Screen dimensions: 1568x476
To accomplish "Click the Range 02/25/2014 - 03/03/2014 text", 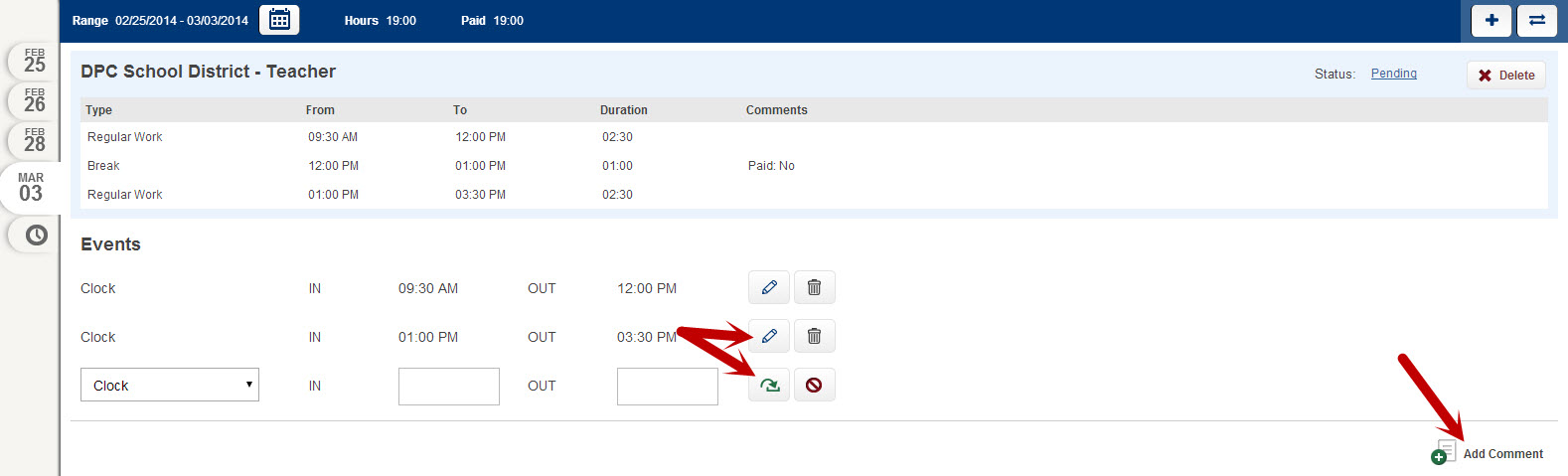I will (x=160, y=21).
